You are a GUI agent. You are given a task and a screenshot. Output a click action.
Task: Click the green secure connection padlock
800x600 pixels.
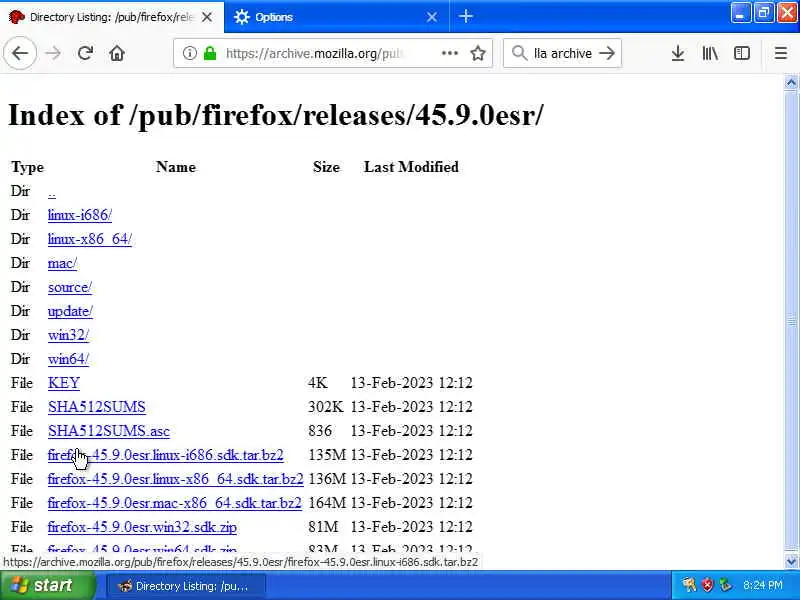[x=210, y=53]
